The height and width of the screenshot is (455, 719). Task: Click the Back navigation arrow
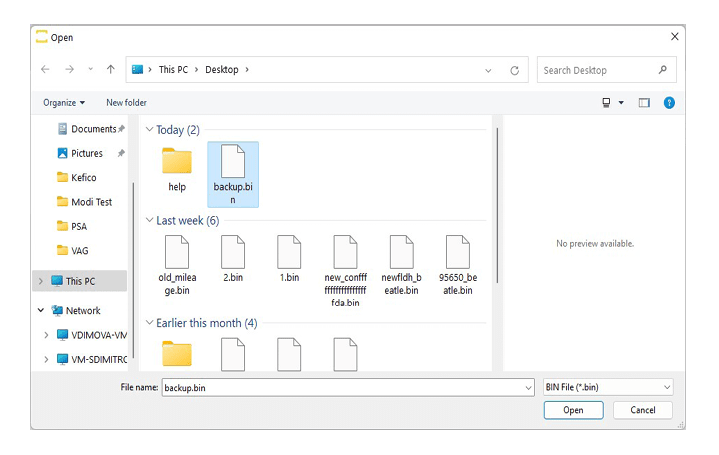[45, 70]
